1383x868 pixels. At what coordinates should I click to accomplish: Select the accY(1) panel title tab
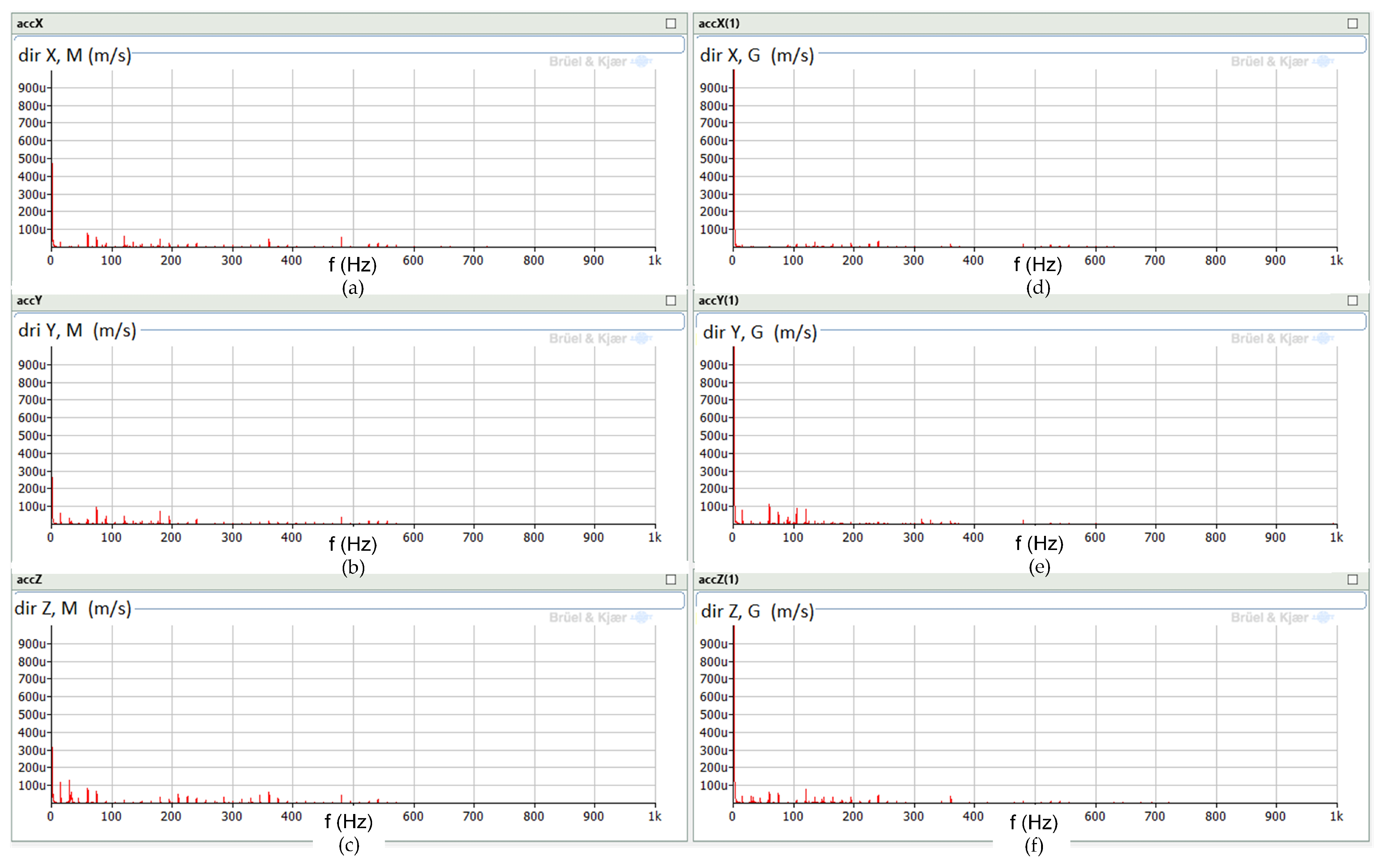pos(718,300)
